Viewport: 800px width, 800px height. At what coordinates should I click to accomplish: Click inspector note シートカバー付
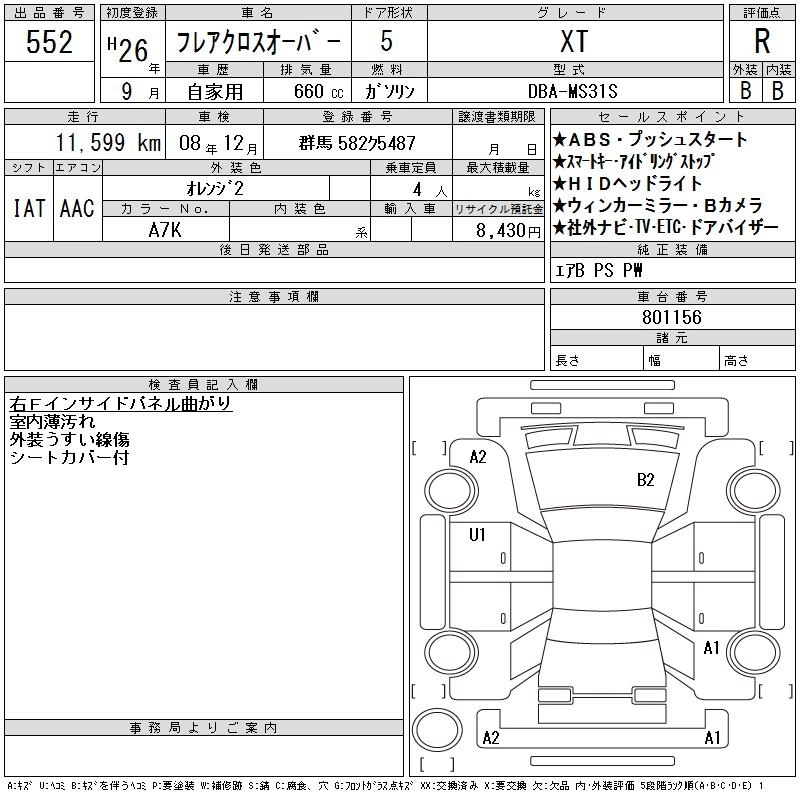(x=69, y=457)
